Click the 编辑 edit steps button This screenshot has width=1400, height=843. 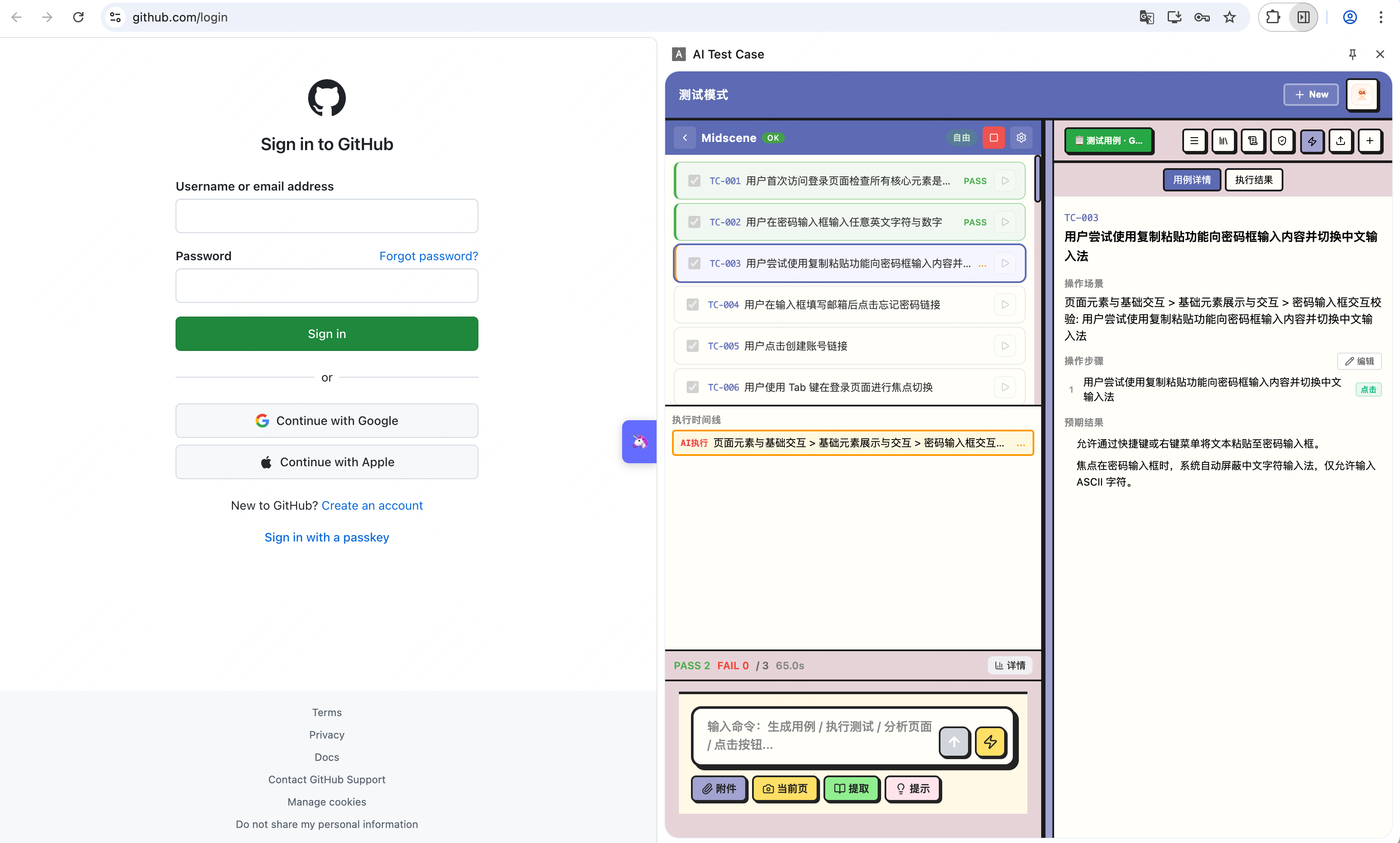(x=1359, y=361)
